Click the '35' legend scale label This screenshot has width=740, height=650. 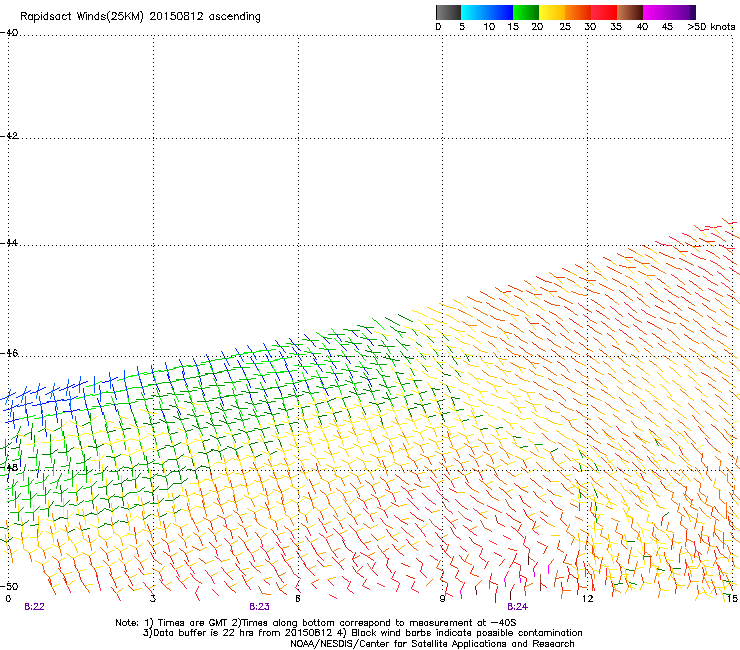click(x=616, y=27)
